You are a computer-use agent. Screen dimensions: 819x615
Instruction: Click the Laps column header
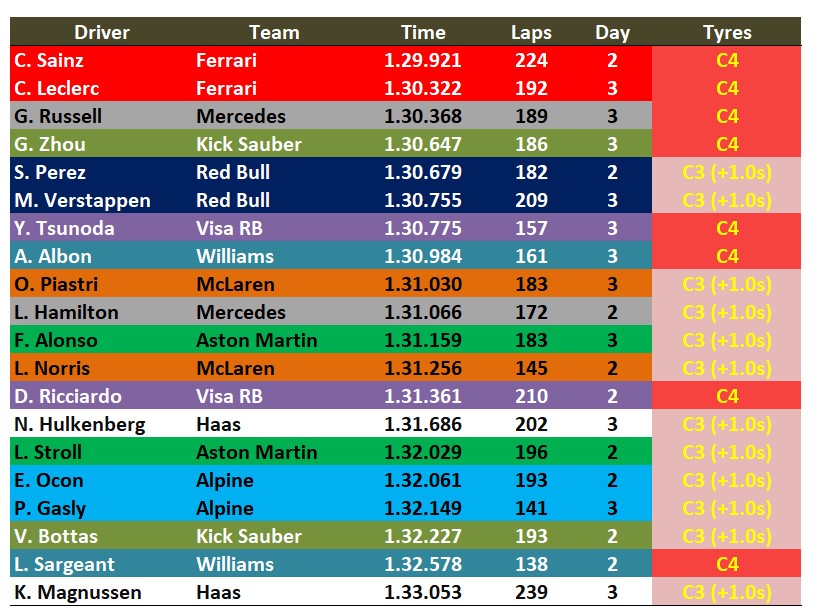(x=531, y=32)
